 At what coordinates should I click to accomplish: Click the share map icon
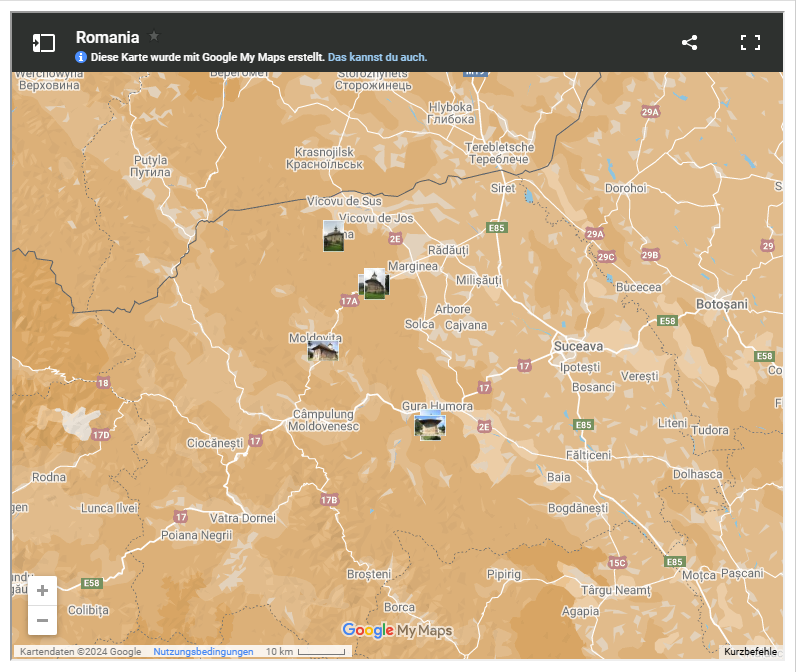(x=689, y=42)
